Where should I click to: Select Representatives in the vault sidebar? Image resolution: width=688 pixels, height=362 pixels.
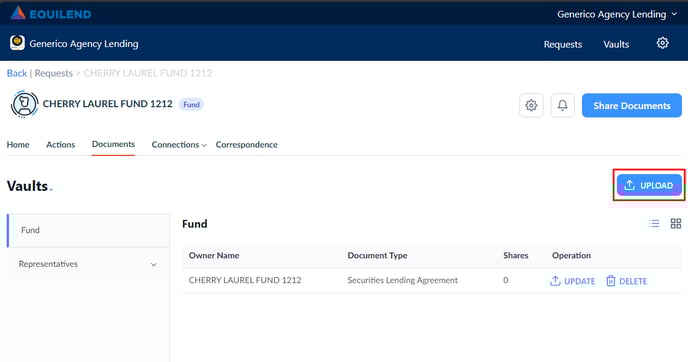(48, 264)
